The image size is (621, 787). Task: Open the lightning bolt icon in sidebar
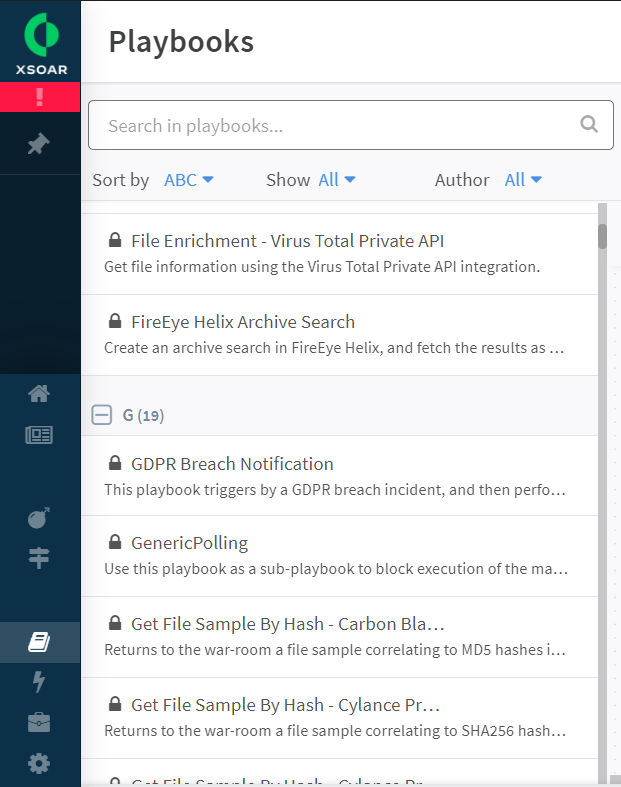point(39,682)
